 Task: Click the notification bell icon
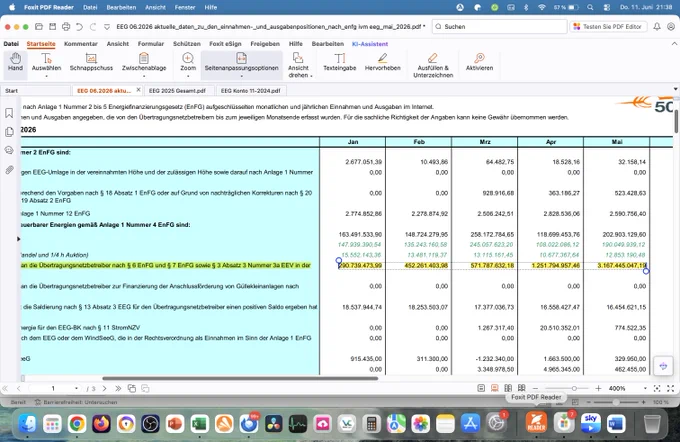657,26
